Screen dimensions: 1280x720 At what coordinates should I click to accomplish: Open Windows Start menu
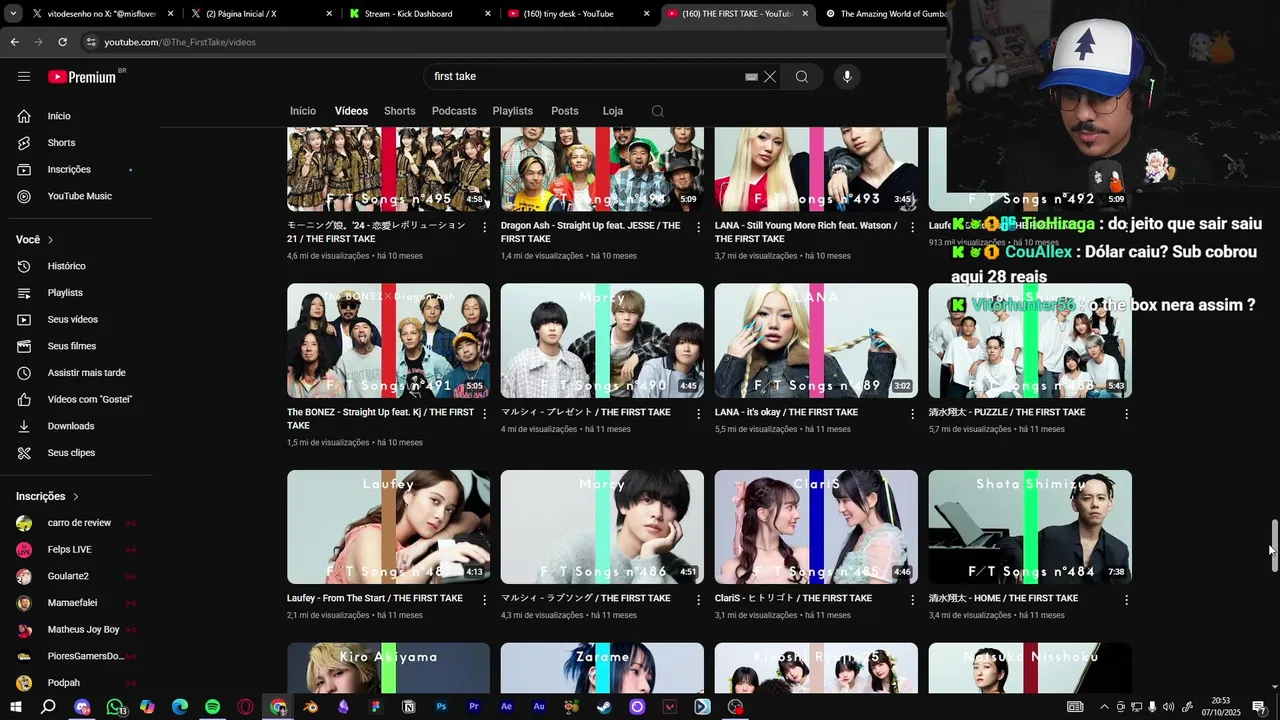click(x=15, y=707)
